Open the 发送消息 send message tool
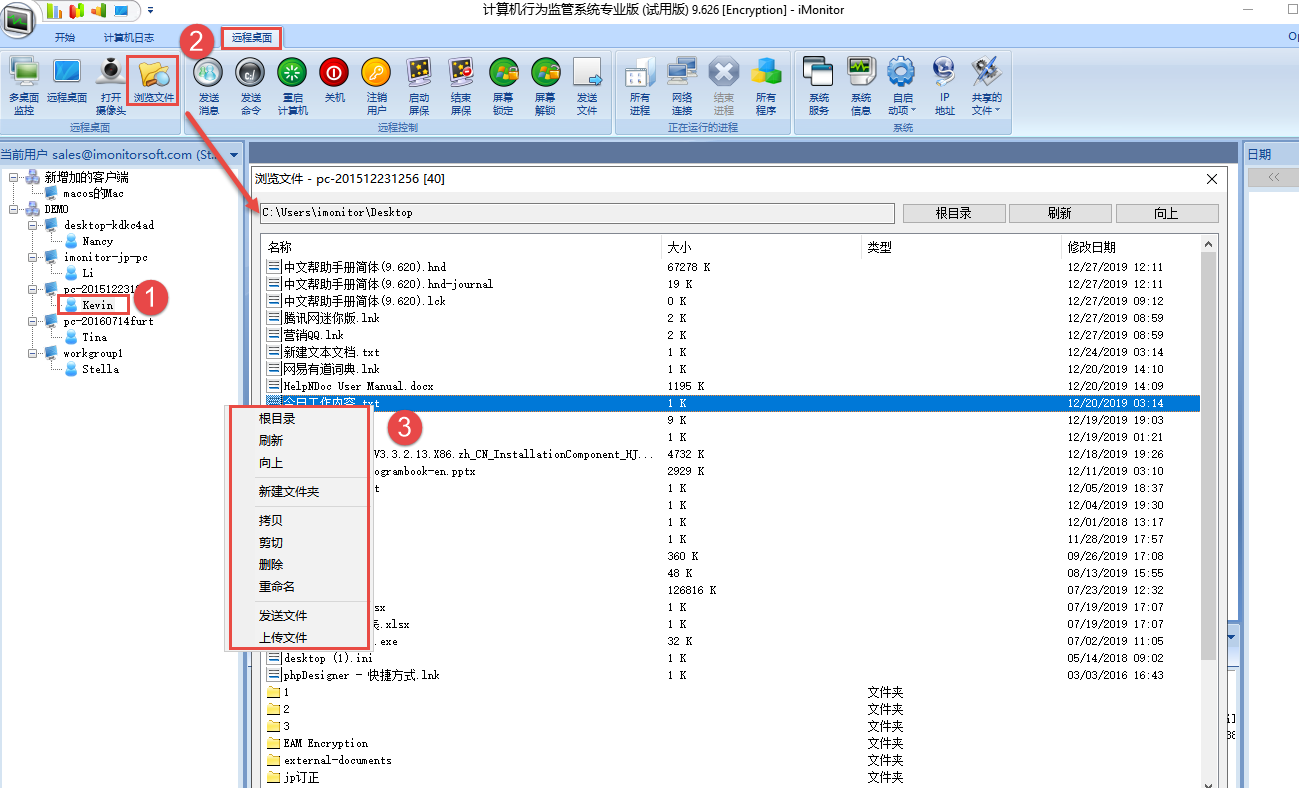The image size is (1299, 788). pos(208,84)
